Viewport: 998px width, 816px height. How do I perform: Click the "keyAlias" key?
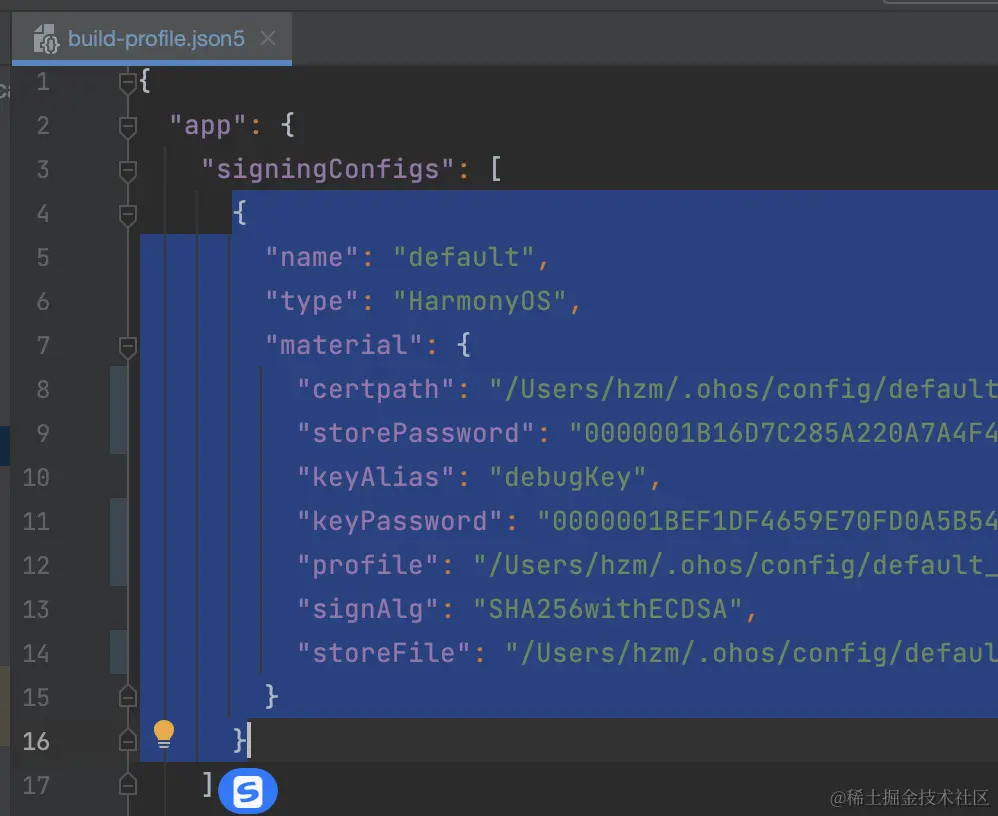click(x=376, y=477)
